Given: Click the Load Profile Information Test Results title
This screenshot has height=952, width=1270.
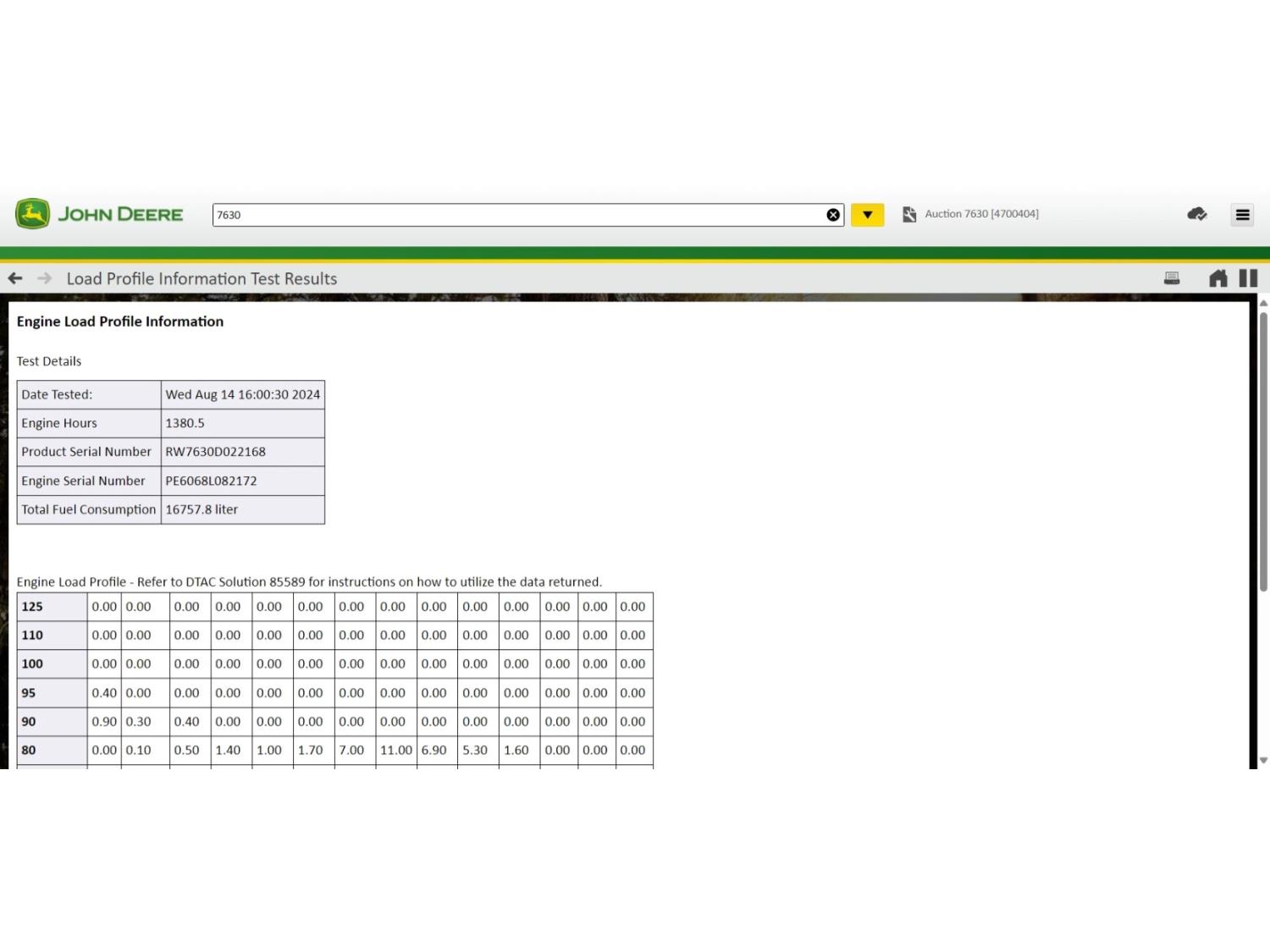Looking at the screenshot, I should coord(202,278).
